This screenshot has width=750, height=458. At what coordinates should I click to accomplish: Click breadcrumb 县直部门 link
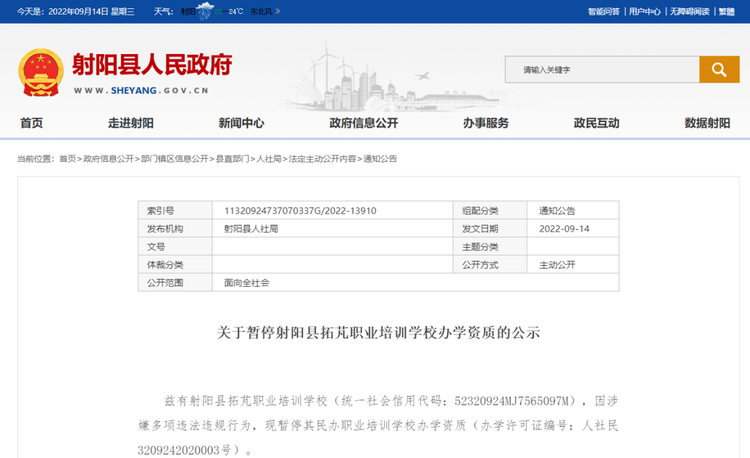[232, 159]
